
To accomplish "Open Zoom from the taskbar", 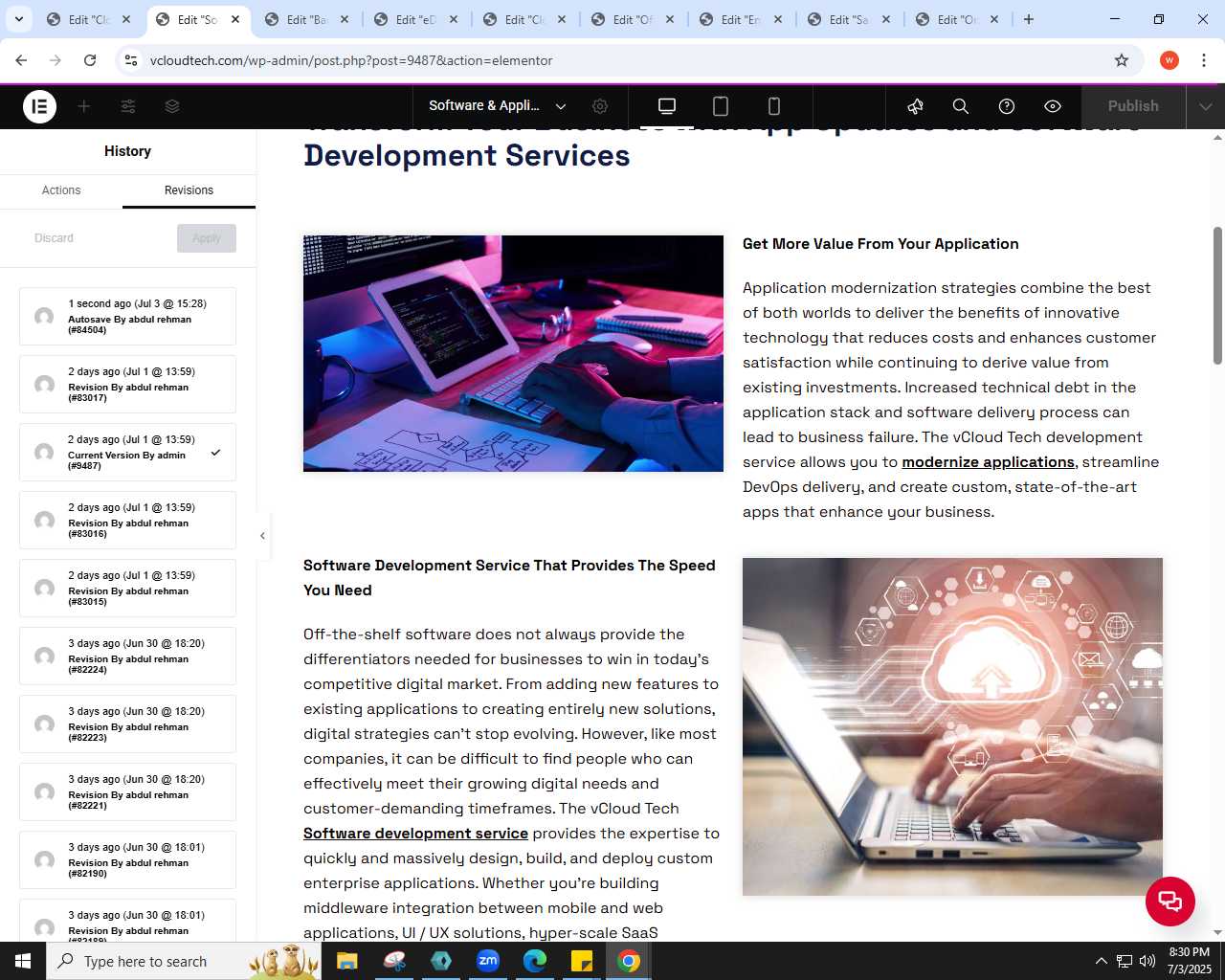I will 488,961.
